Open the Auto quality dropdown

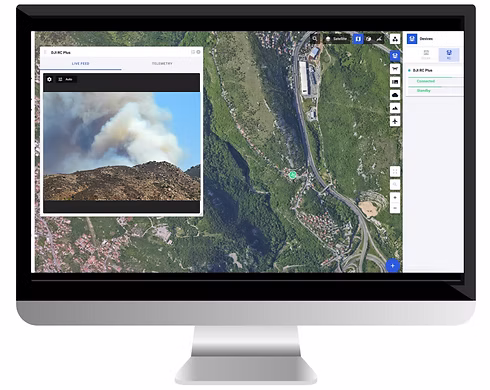pyautogui.click(x=66, y=79)
